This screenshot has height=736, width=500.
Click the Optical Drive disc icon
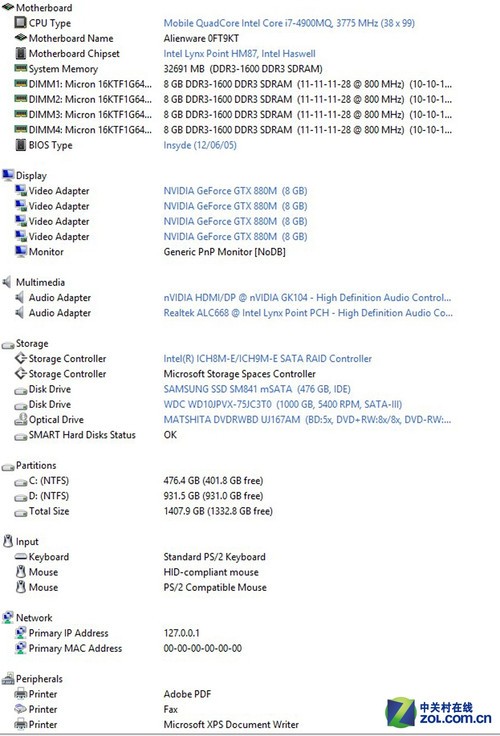coord(20,419)
